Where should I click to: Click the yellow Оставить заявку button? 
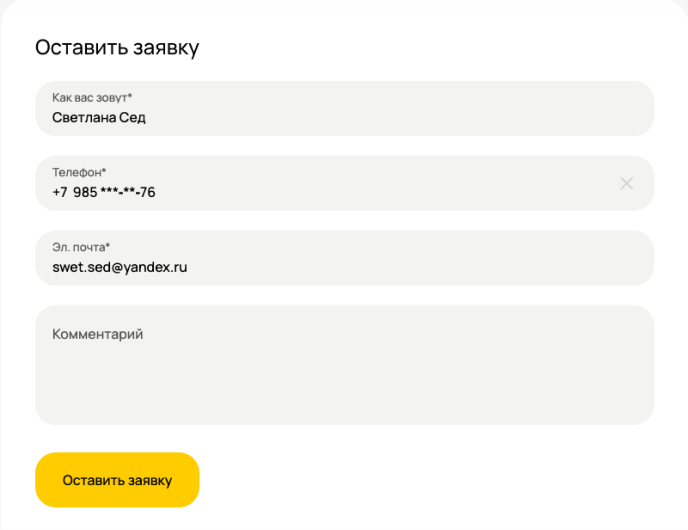[117, 480]
